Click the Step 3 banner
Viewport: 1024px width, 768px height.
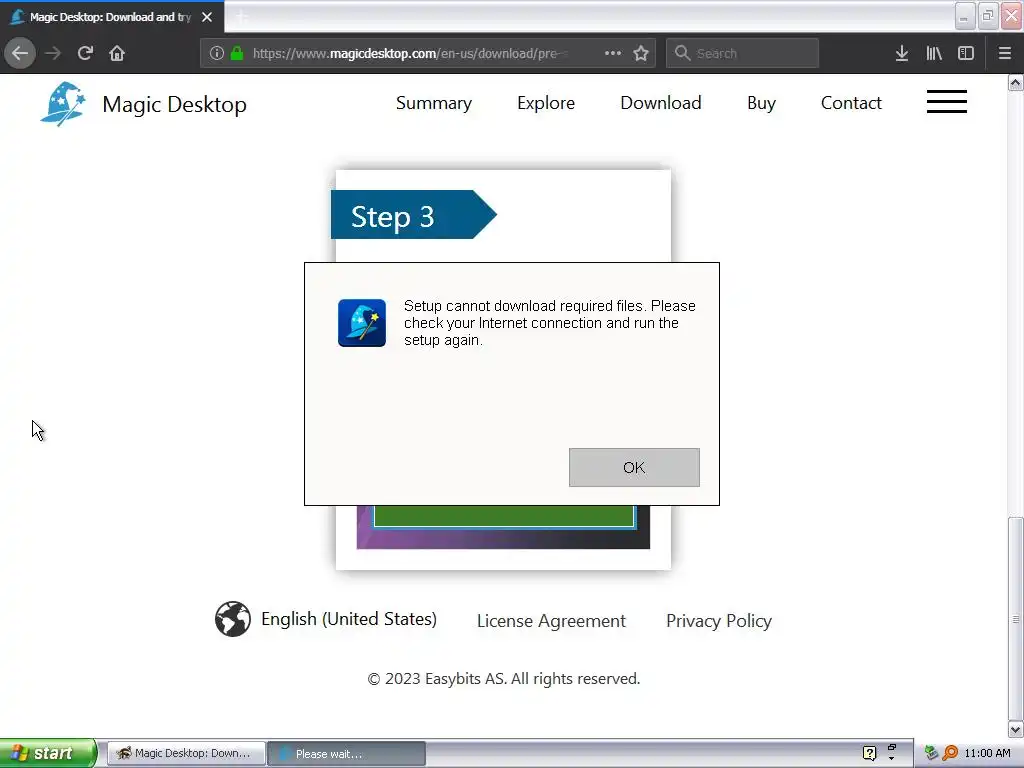pos(413,215)
